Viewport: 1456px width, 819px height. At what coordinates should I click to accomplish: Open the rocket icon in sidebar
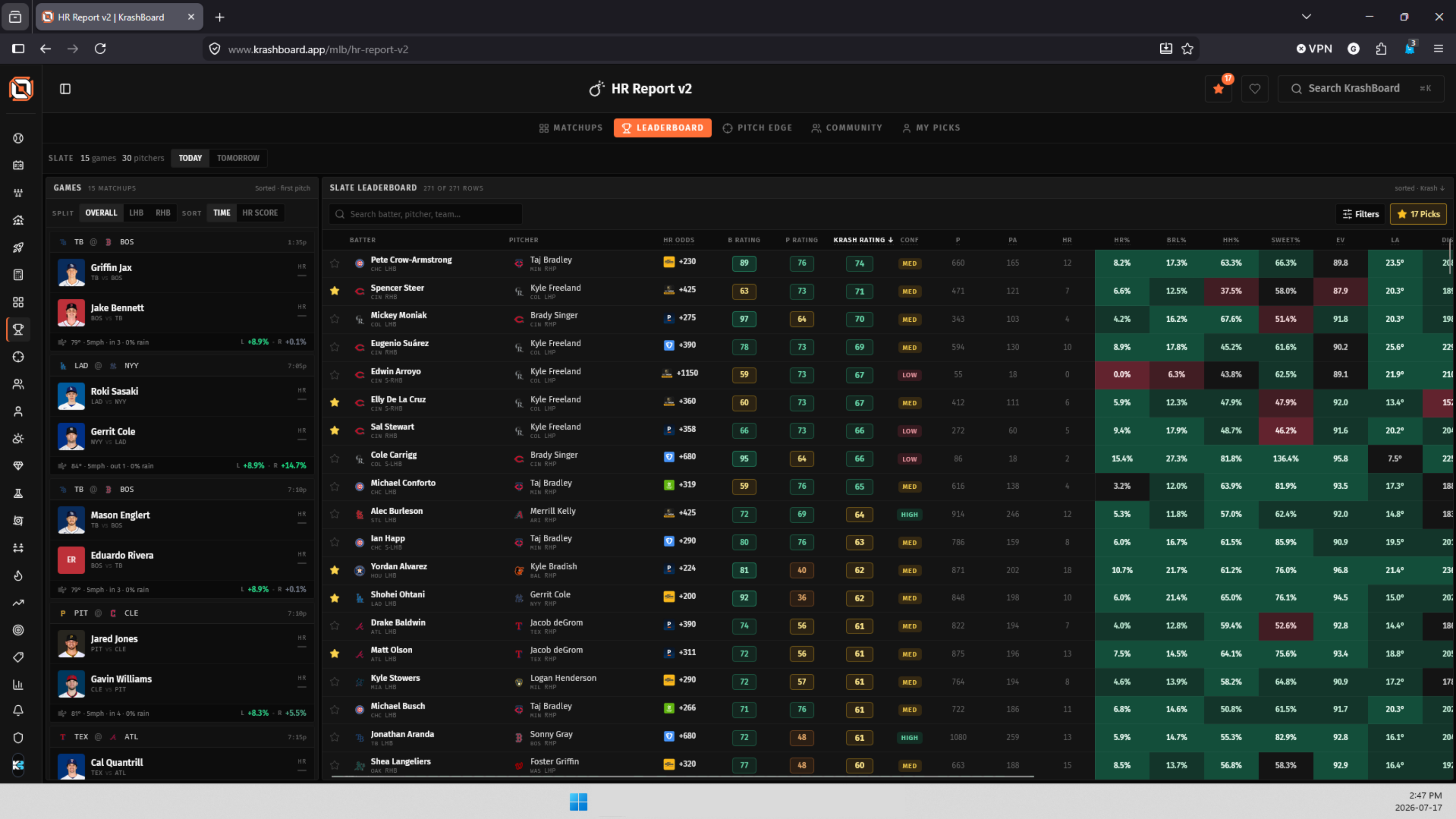[x=18, y=248]
